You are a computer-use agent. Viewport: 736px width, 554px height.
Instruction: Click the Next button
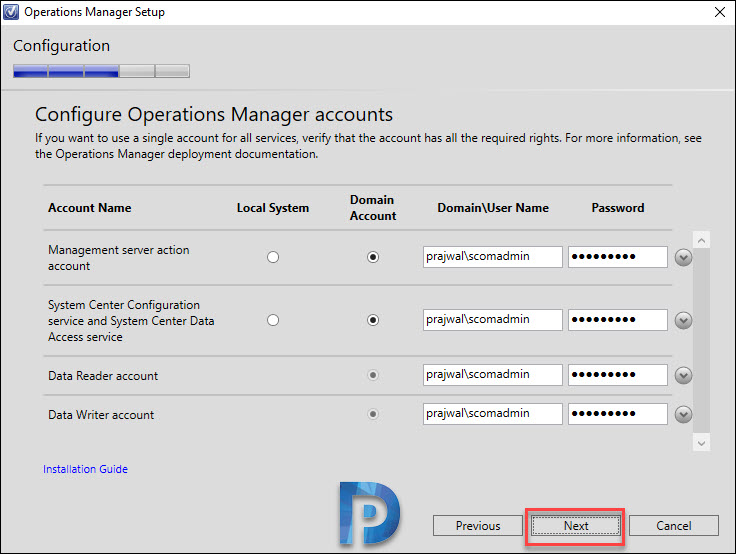576,526
